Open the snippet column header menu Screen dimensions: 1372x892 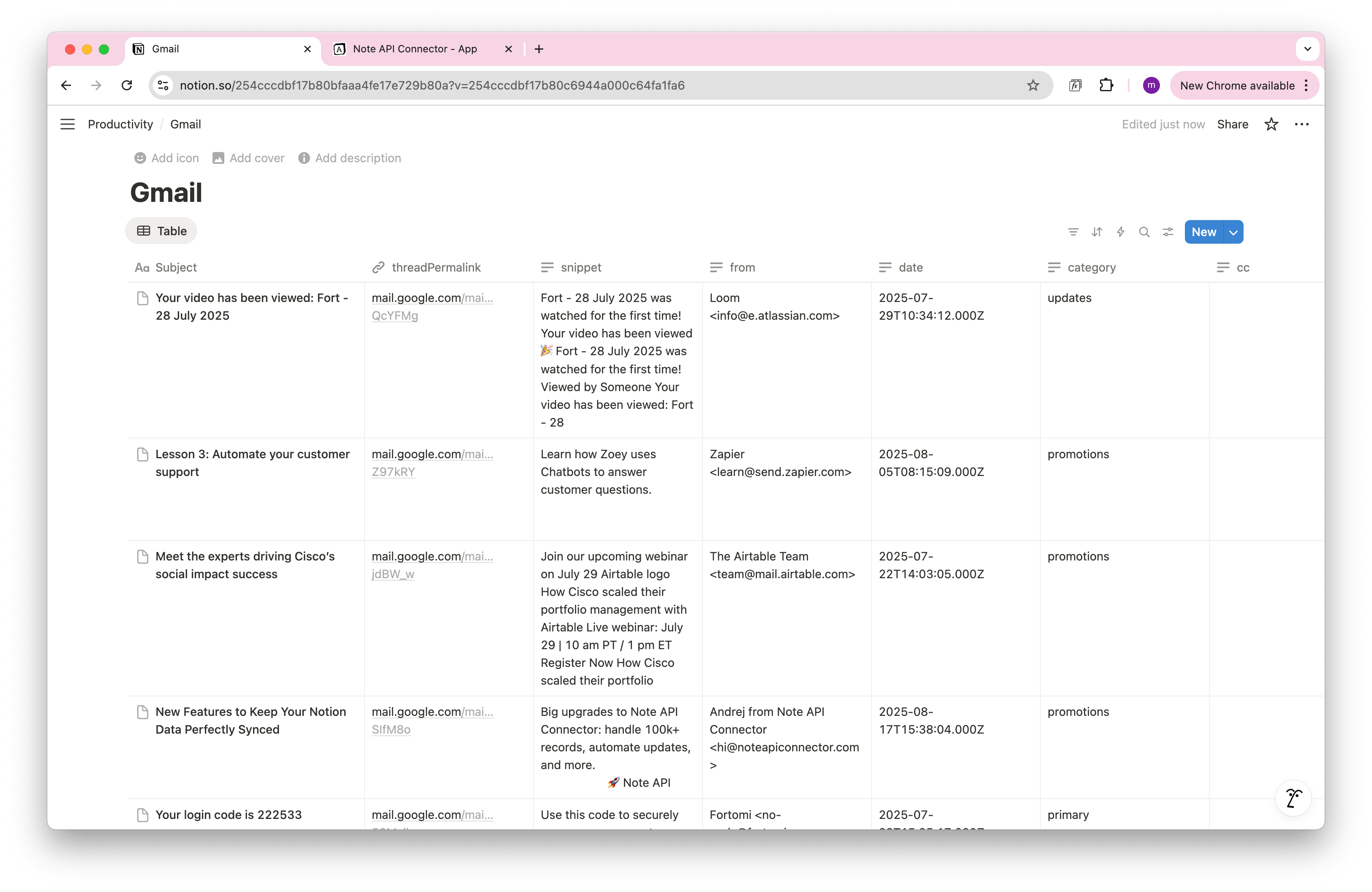point(618,267)
